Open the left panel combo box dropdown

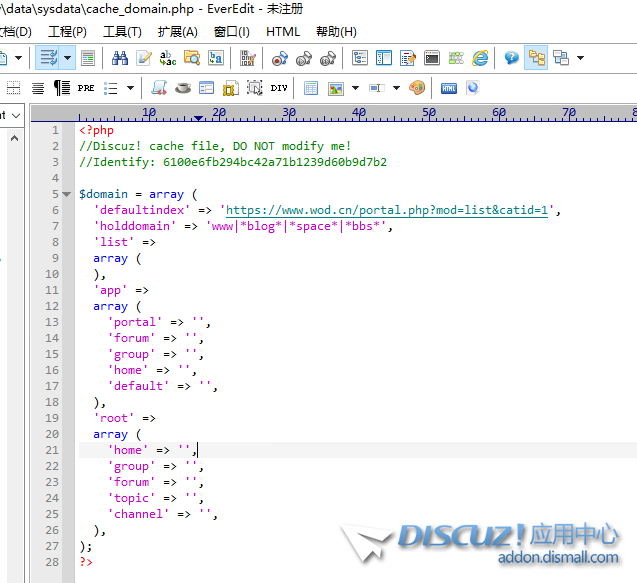16,116
